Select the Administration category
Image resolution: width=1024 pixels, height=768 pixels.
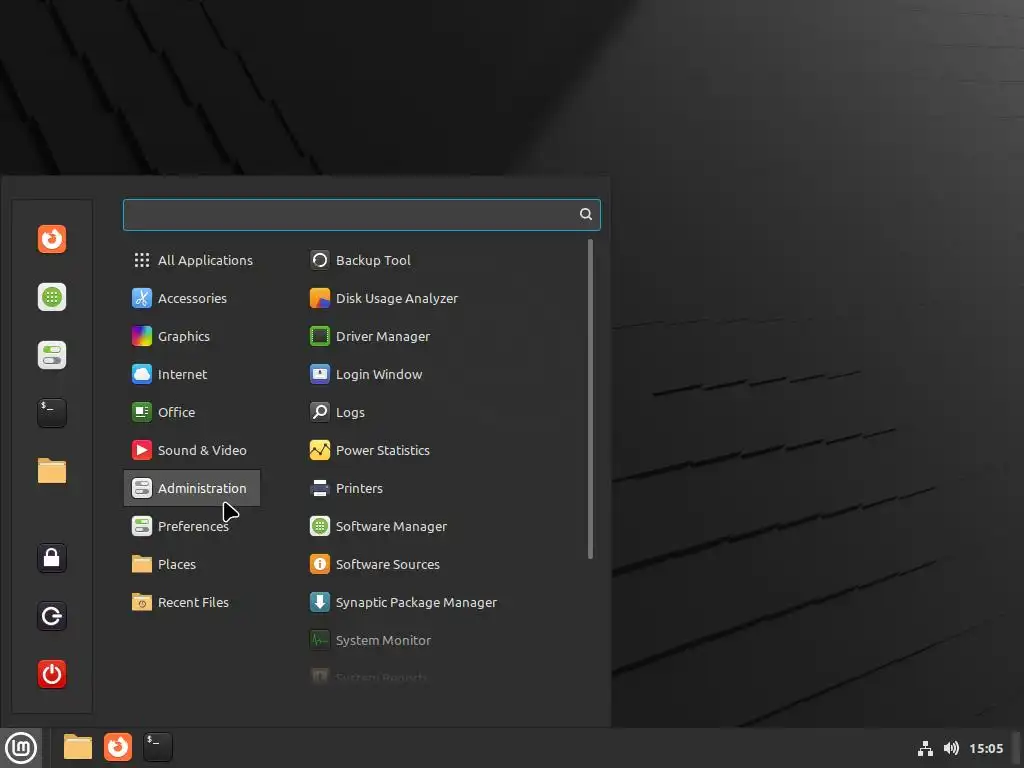coord(192,488)
